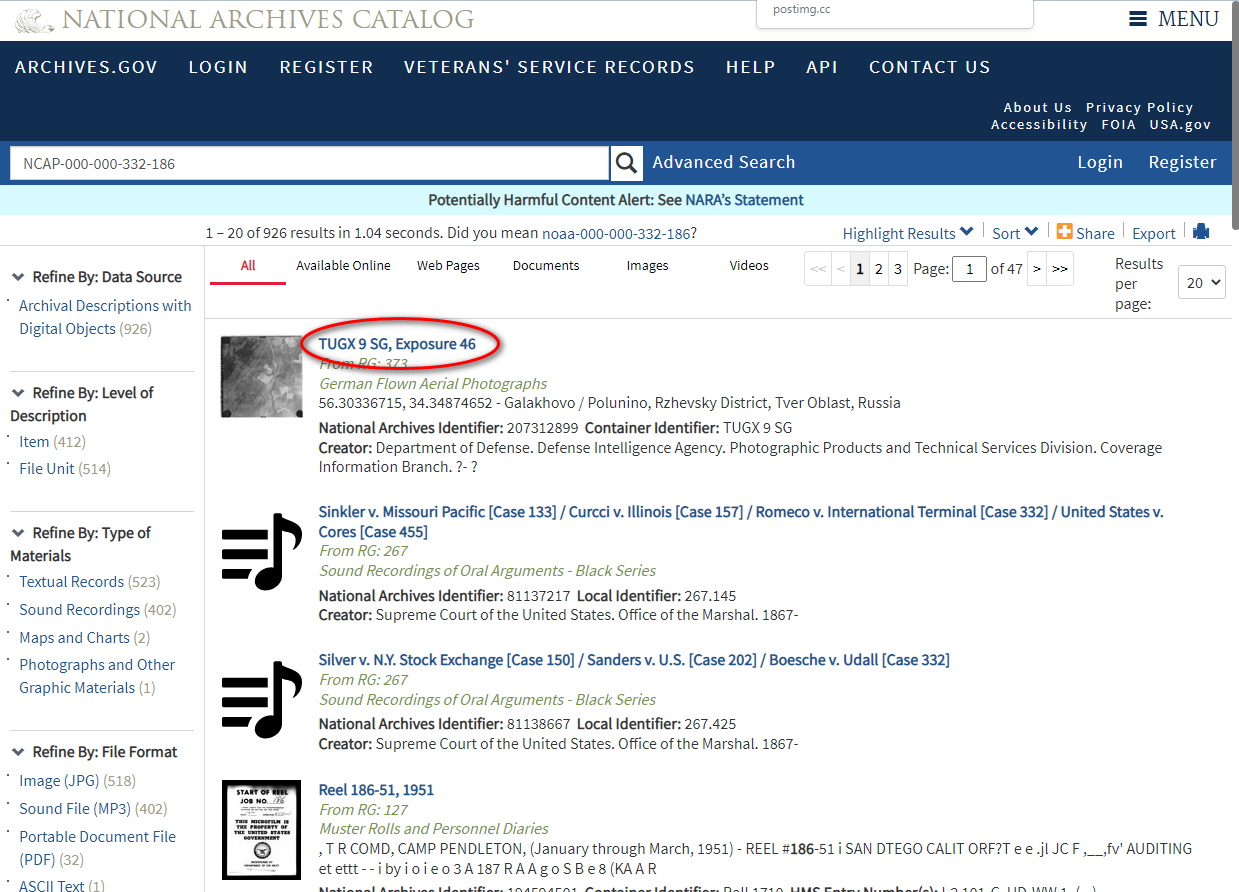Click the print icon beside Export
Screen dimensions: 1239x892
(x=1201, y=231)
